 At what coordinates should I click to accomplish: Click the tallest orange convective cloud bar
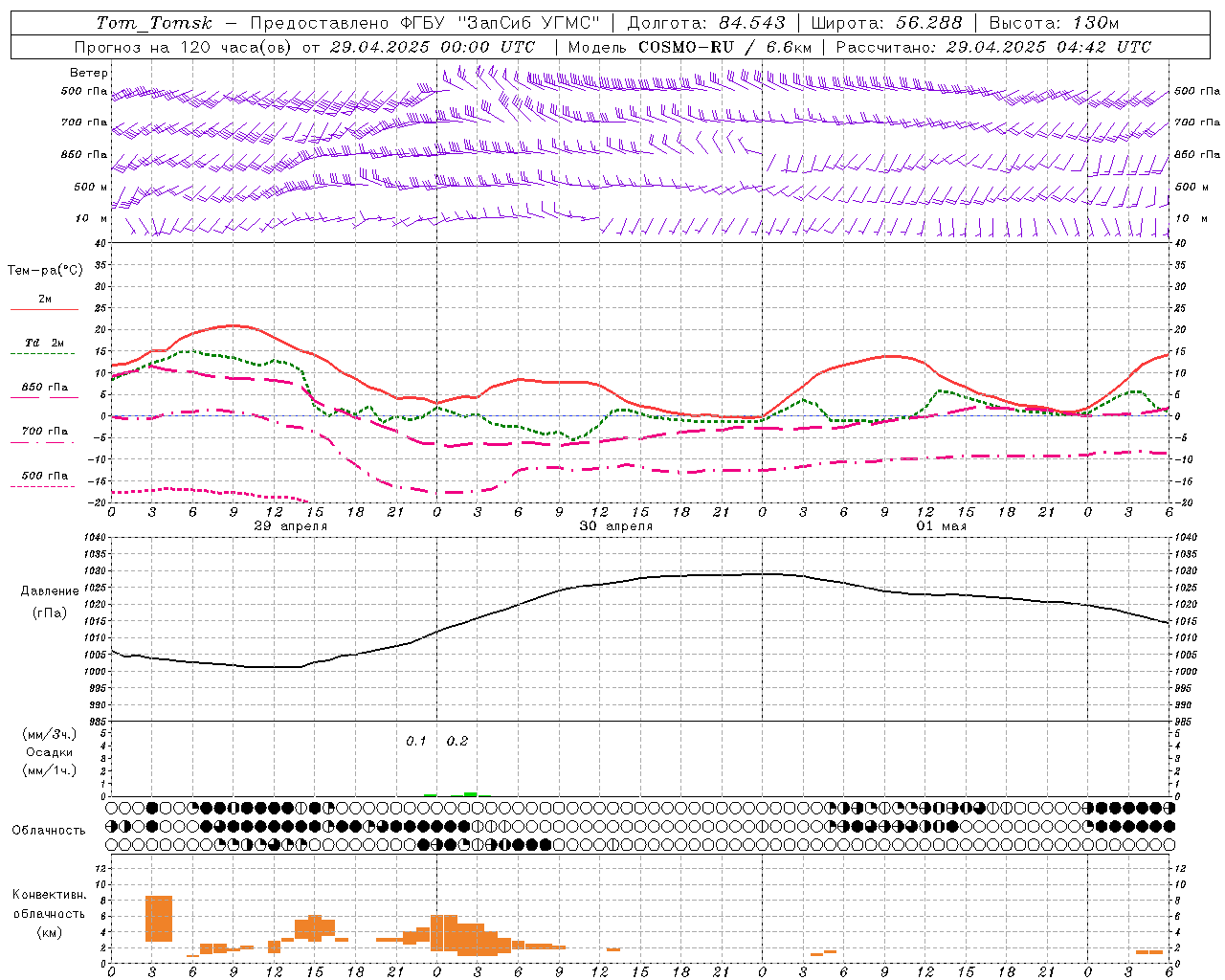159,919
